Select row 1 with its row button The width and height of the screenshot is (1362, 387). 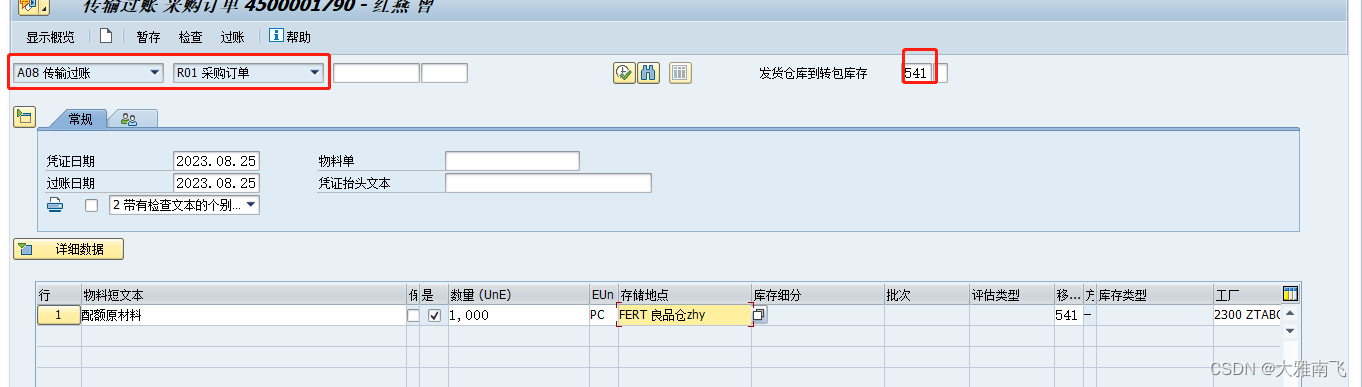click(59, 315)
